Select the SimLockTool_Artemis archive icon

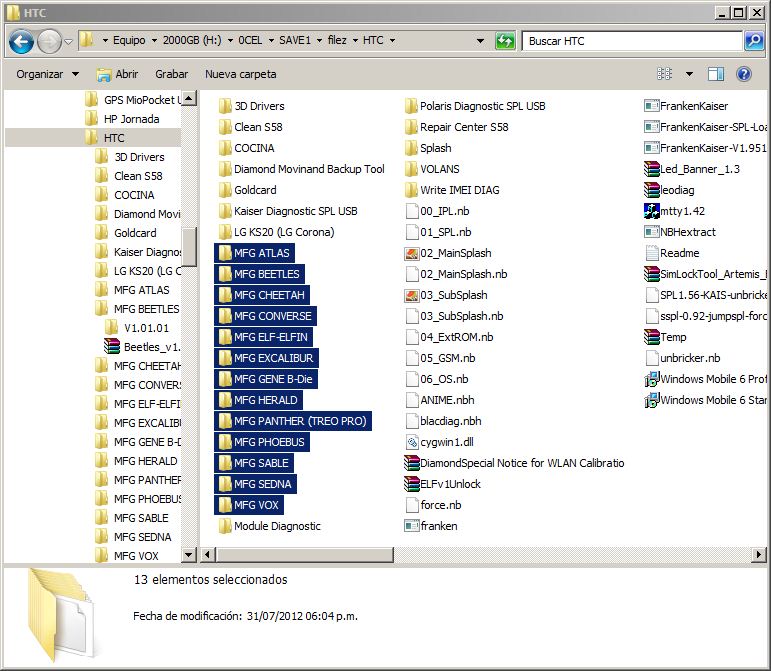[652, 274]
